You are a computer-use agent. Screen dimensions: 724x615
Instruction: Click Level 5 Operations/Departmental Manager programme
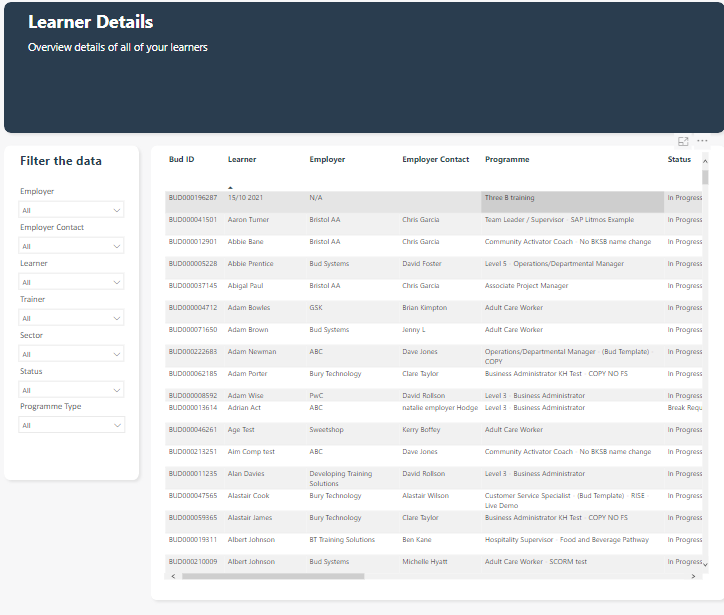554,264
